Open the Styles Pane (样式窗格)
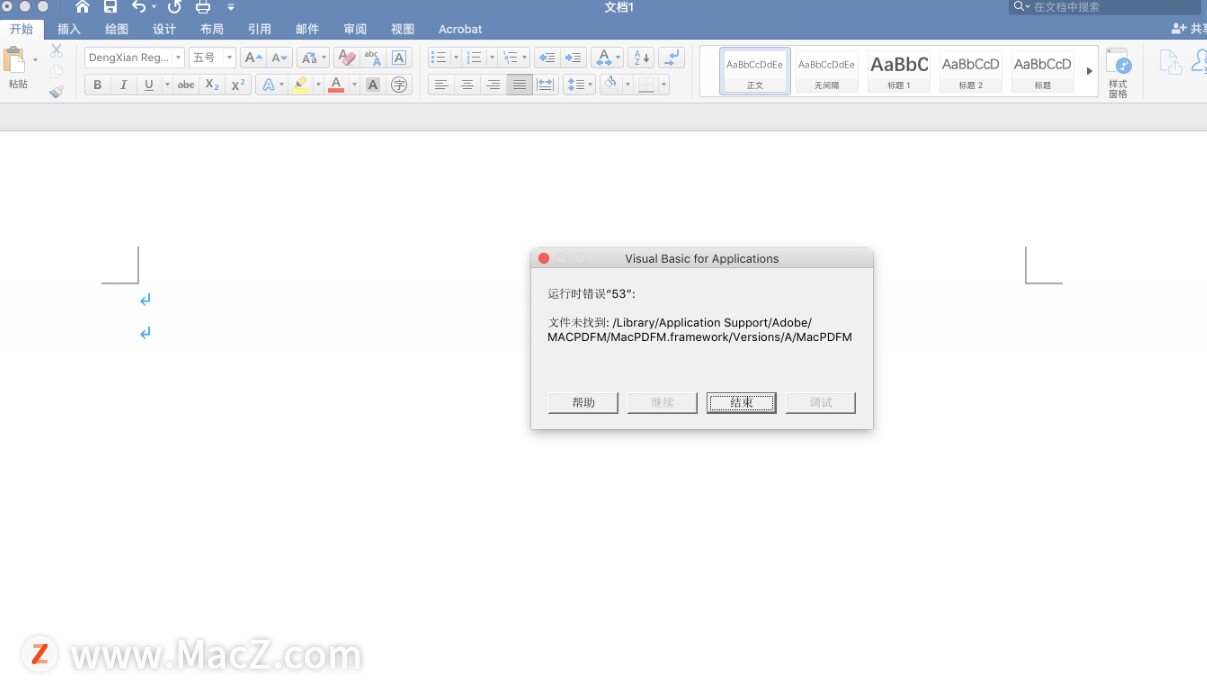Image resolution: width=1207 pixels, height=681 pixels. (x=1118, y=73)
